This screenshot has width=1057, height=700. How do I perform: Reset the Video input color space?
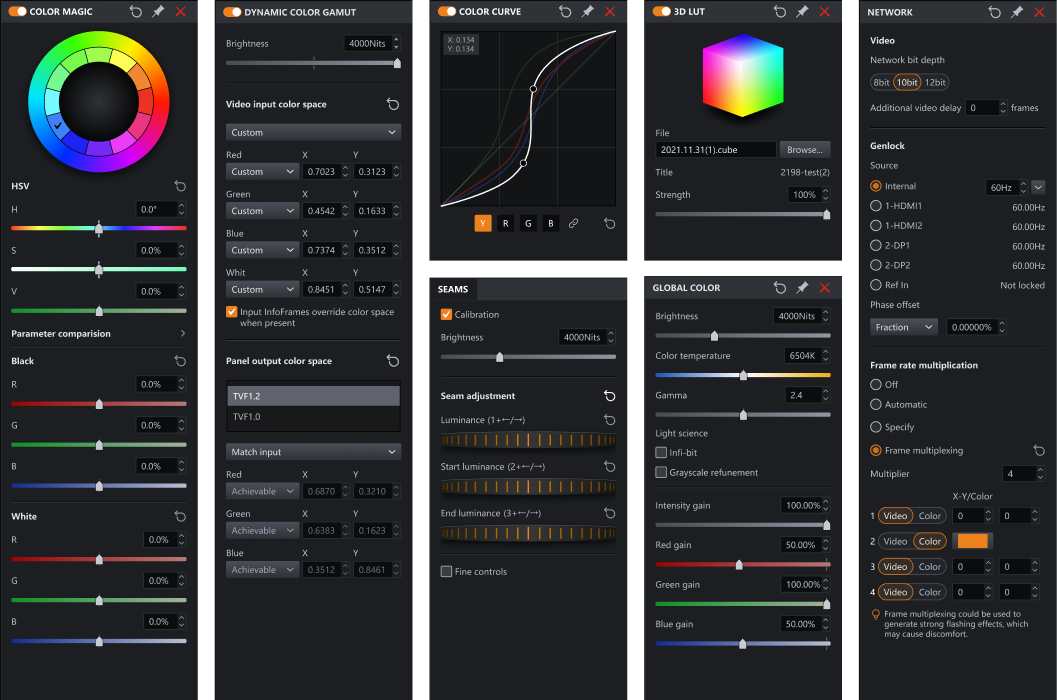tap(392, 103)
